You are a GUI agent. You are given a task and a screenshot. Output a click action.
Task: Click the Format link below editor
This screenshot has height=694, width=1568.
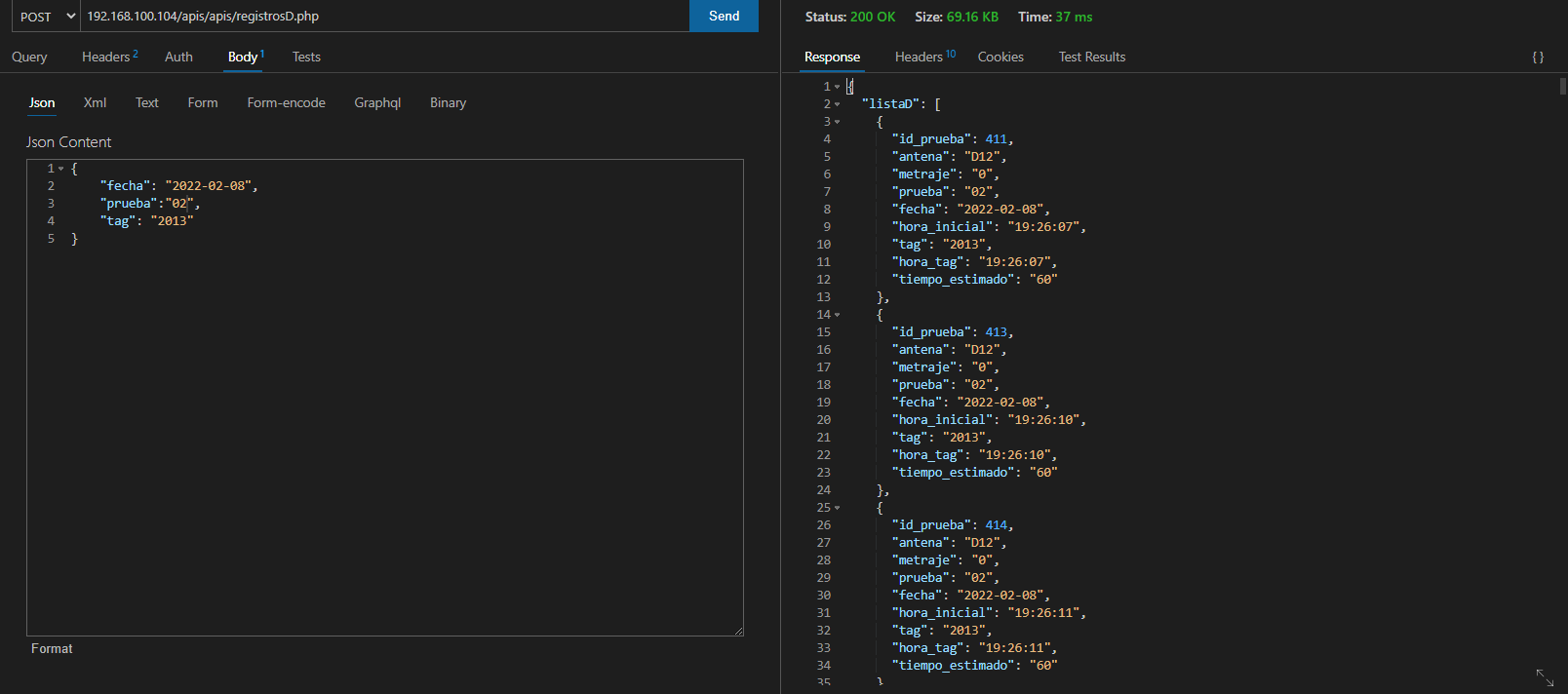tap(52, 648)
